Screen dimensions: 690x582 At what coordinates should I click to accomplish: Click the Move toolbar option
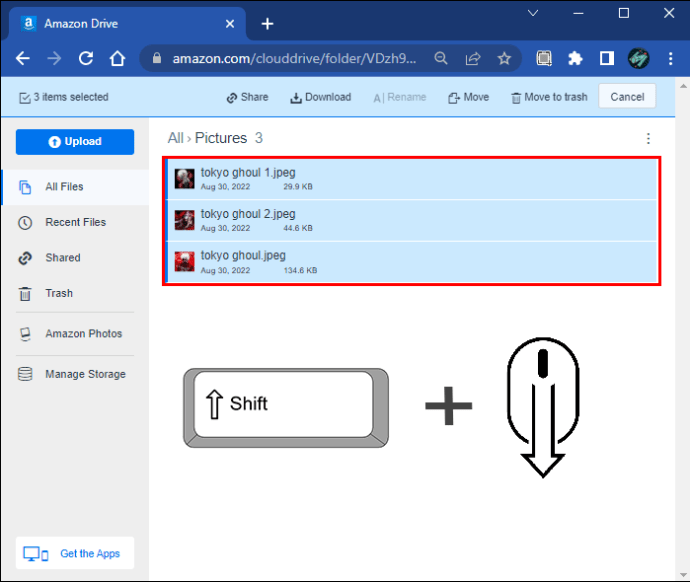pos(468,97)
